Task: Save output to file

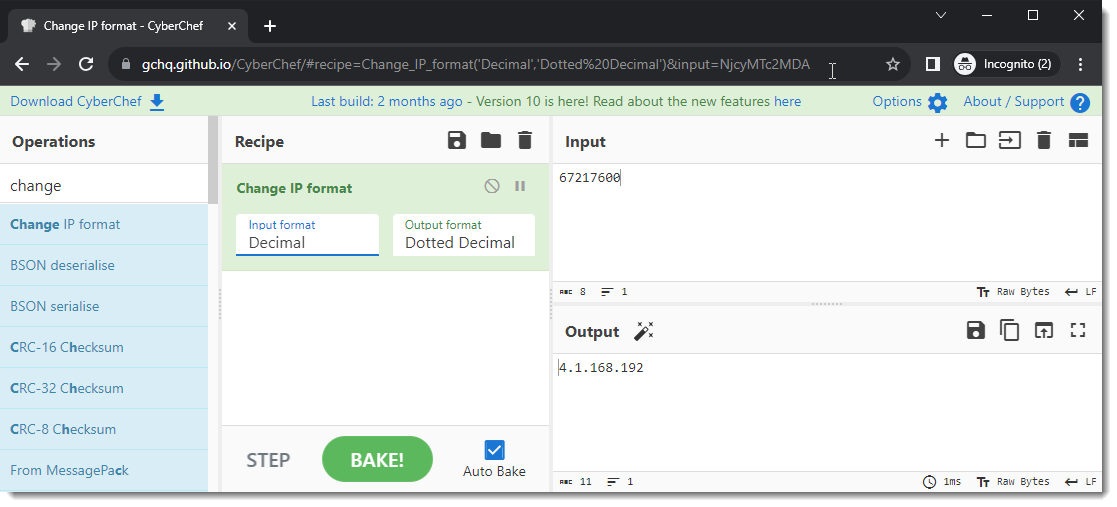Action: click(x=975, y=330)
